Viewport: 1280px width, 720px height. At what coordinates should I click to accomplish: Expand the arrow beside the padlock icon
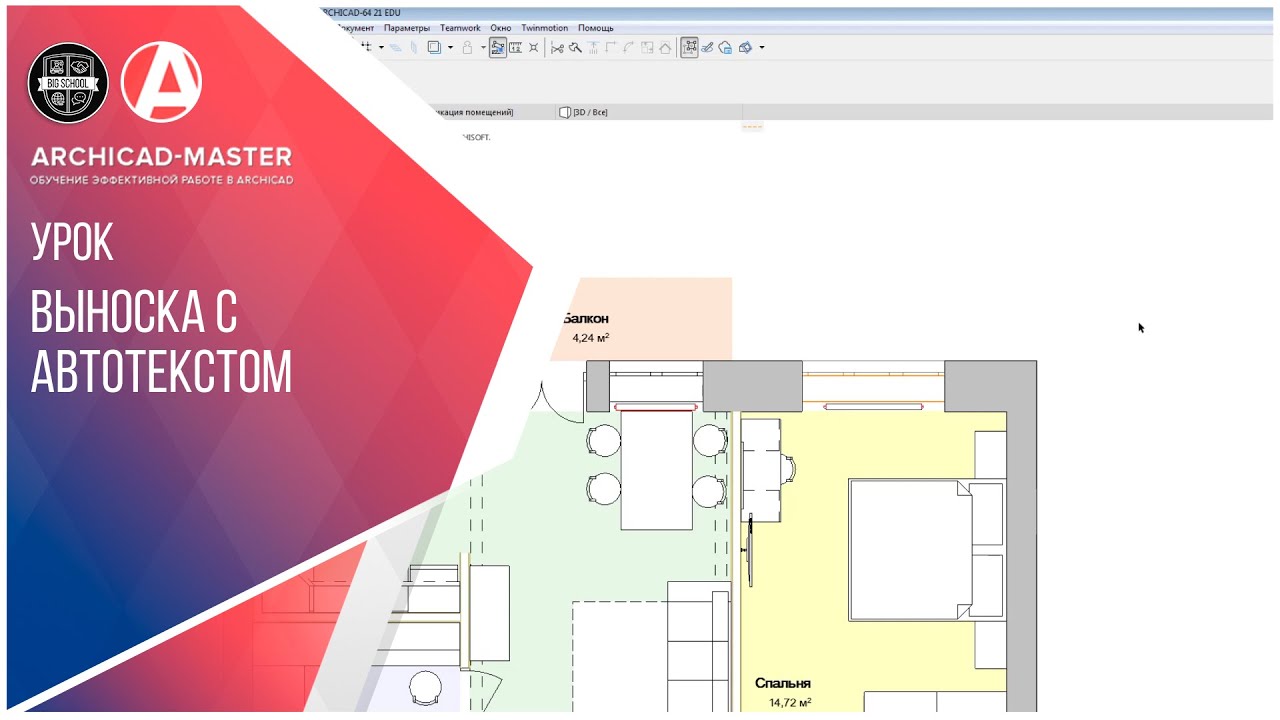pyautogui.click(x=483, y=47)
